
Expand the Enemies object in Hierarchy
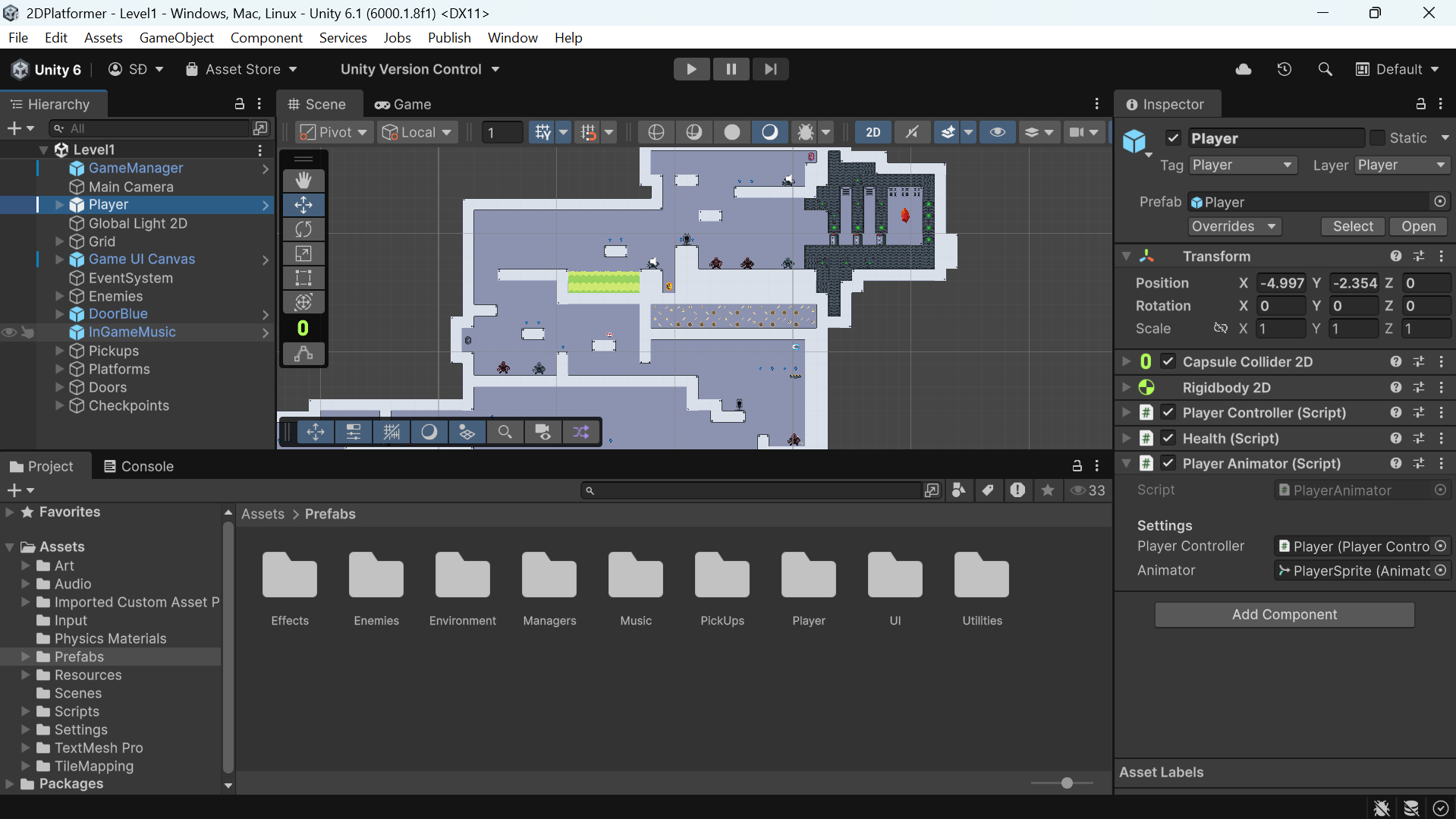[x=60, y=296]
